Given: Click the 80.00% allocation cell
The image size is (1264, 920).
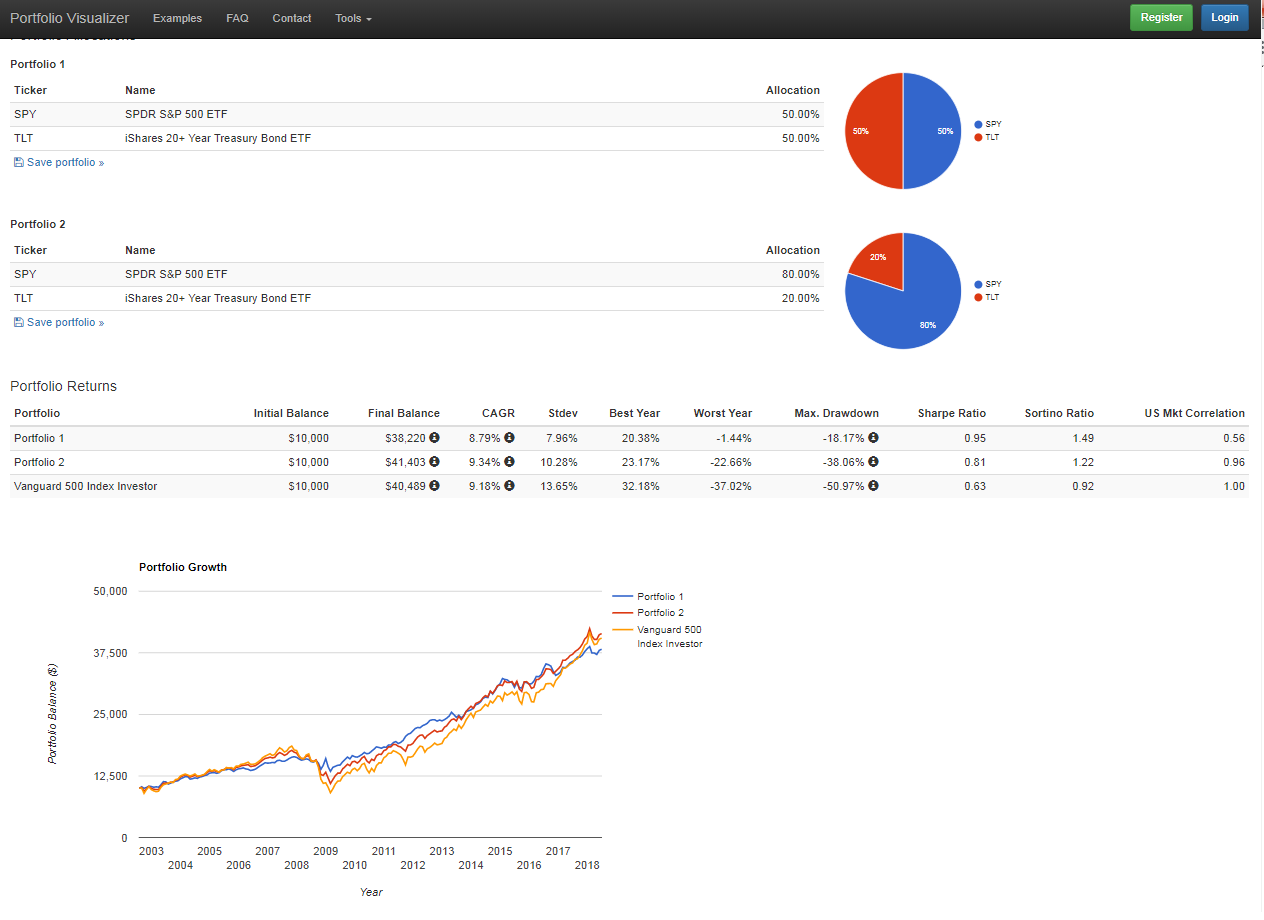Looking at the screenshot, I should [801, 274].
